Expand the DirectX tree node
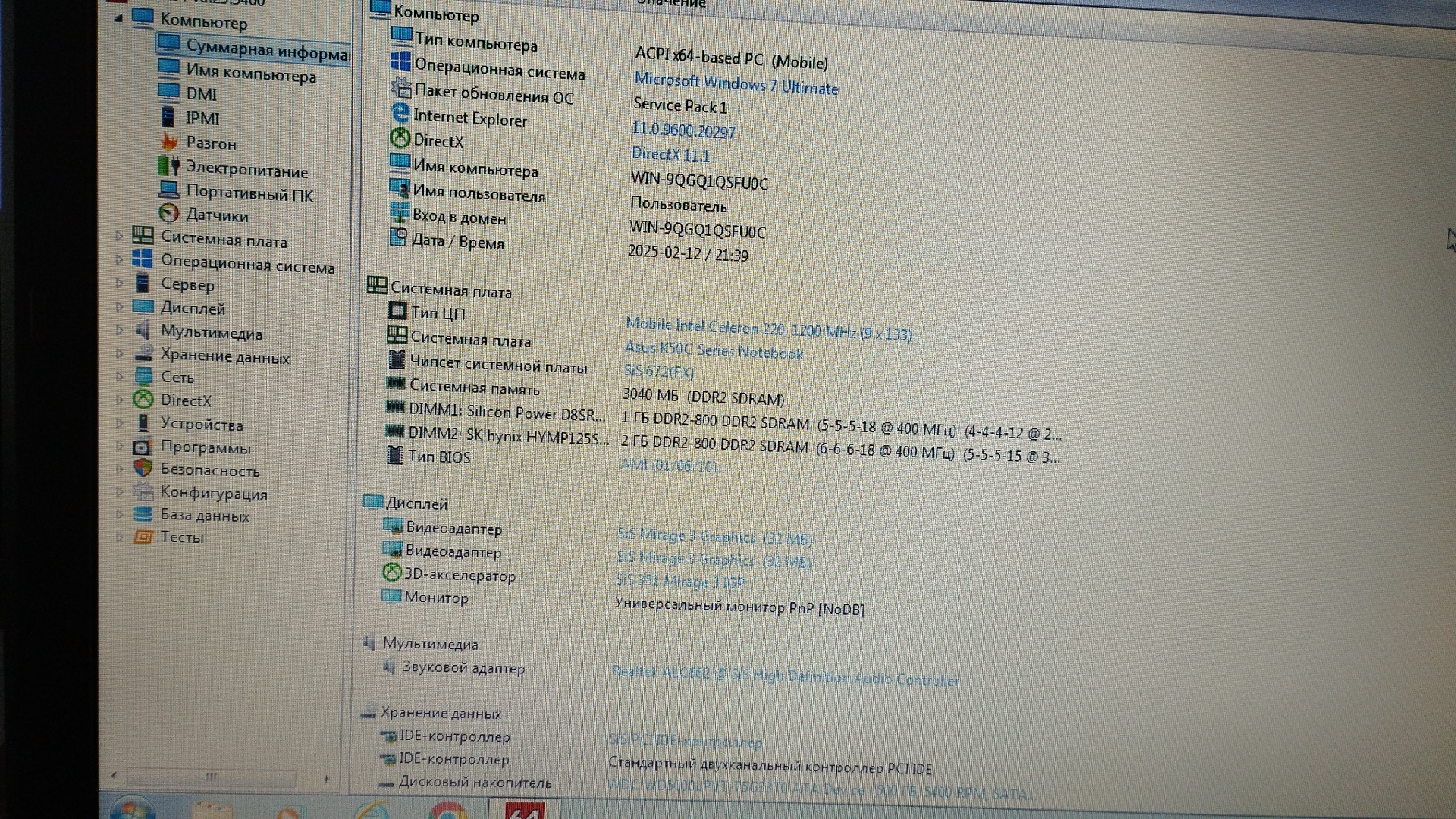The width and height of the screenshot is (1456, 819). [x=119, y=400]
